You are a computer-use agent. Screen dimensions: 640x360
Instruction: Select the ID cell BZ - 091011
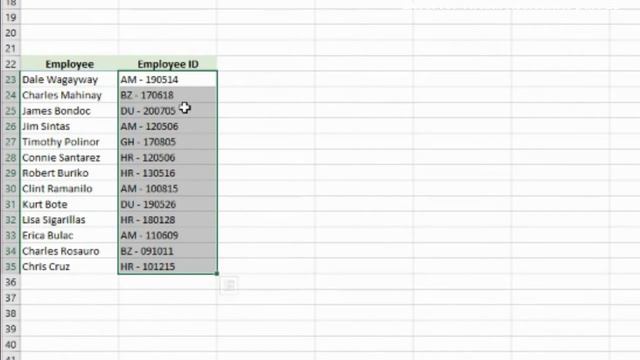coord(168,251)
